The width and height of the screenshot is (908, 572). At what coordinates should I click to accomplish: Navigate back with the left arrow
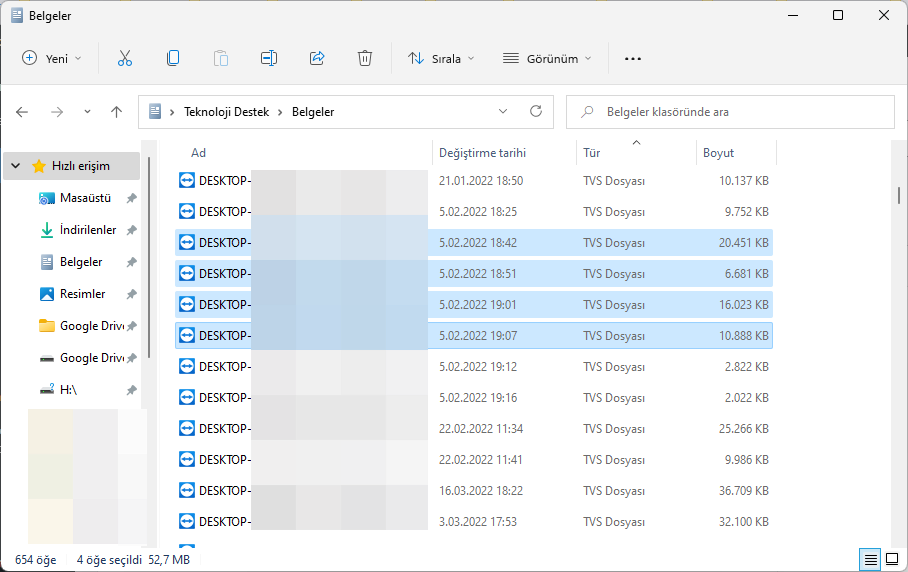click(x=22, y=112)
